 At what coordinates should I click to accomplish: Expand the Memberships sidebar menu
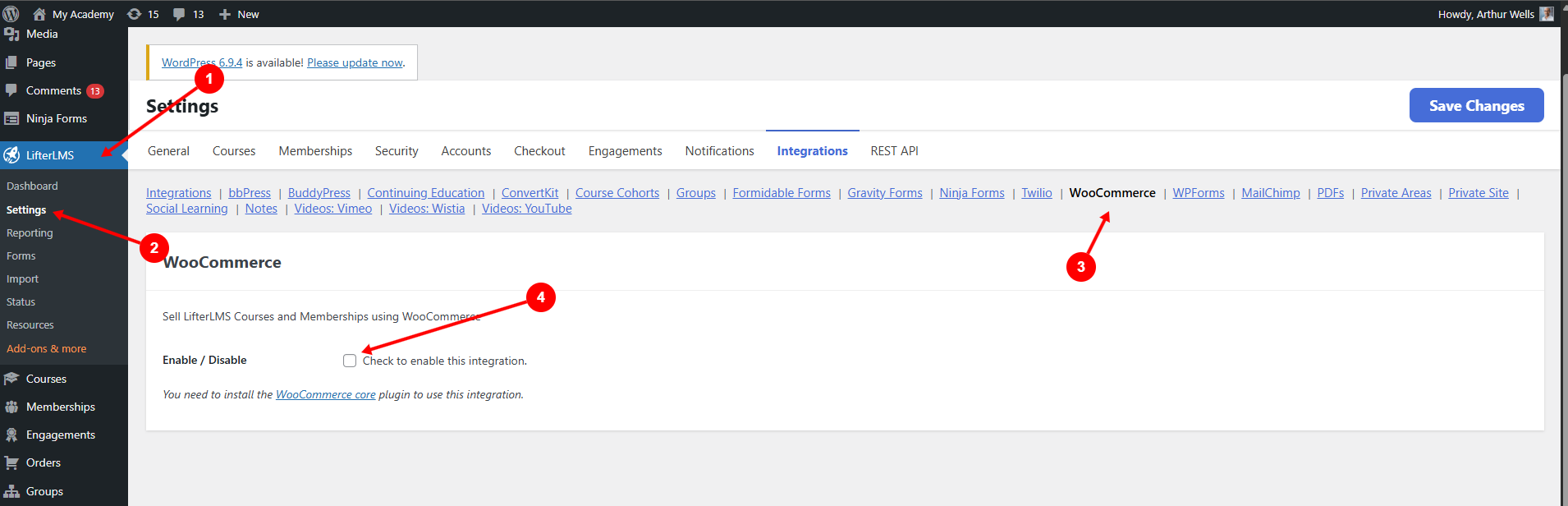click(x=60, y=407)
